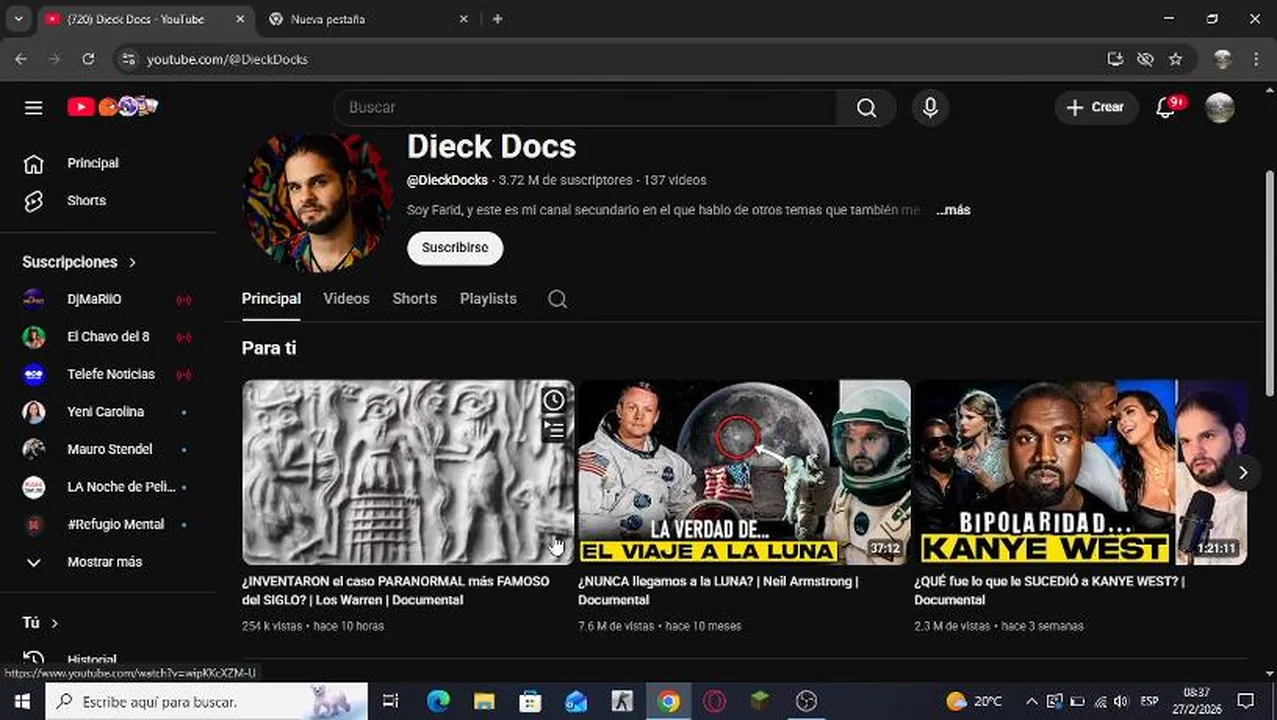Open Chrome three-dot menu

(1256, 59)
